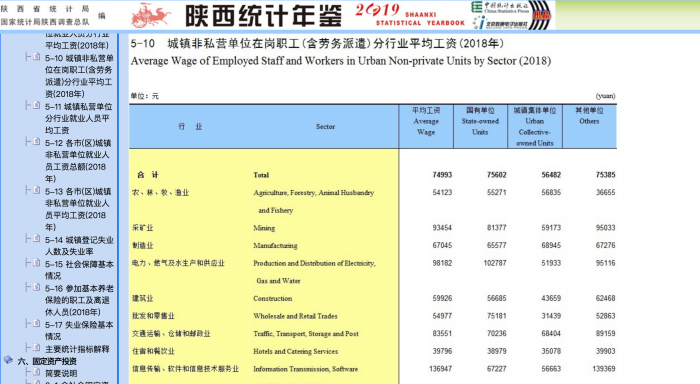Click the book icon next to 六、固定资产投资
Viewport: 700px width, 384px height.
coord(8,360)
